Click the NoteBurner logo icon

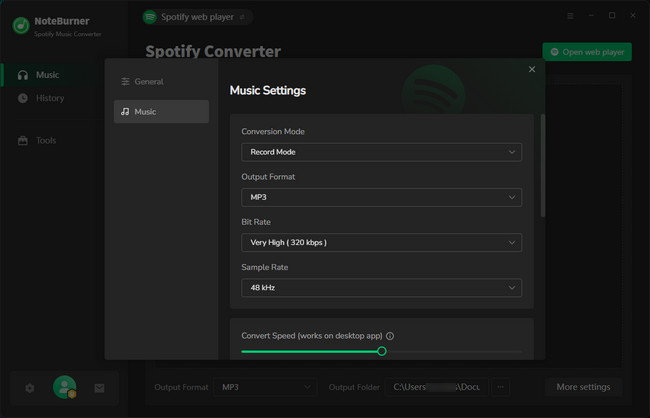tap(19, 25)
